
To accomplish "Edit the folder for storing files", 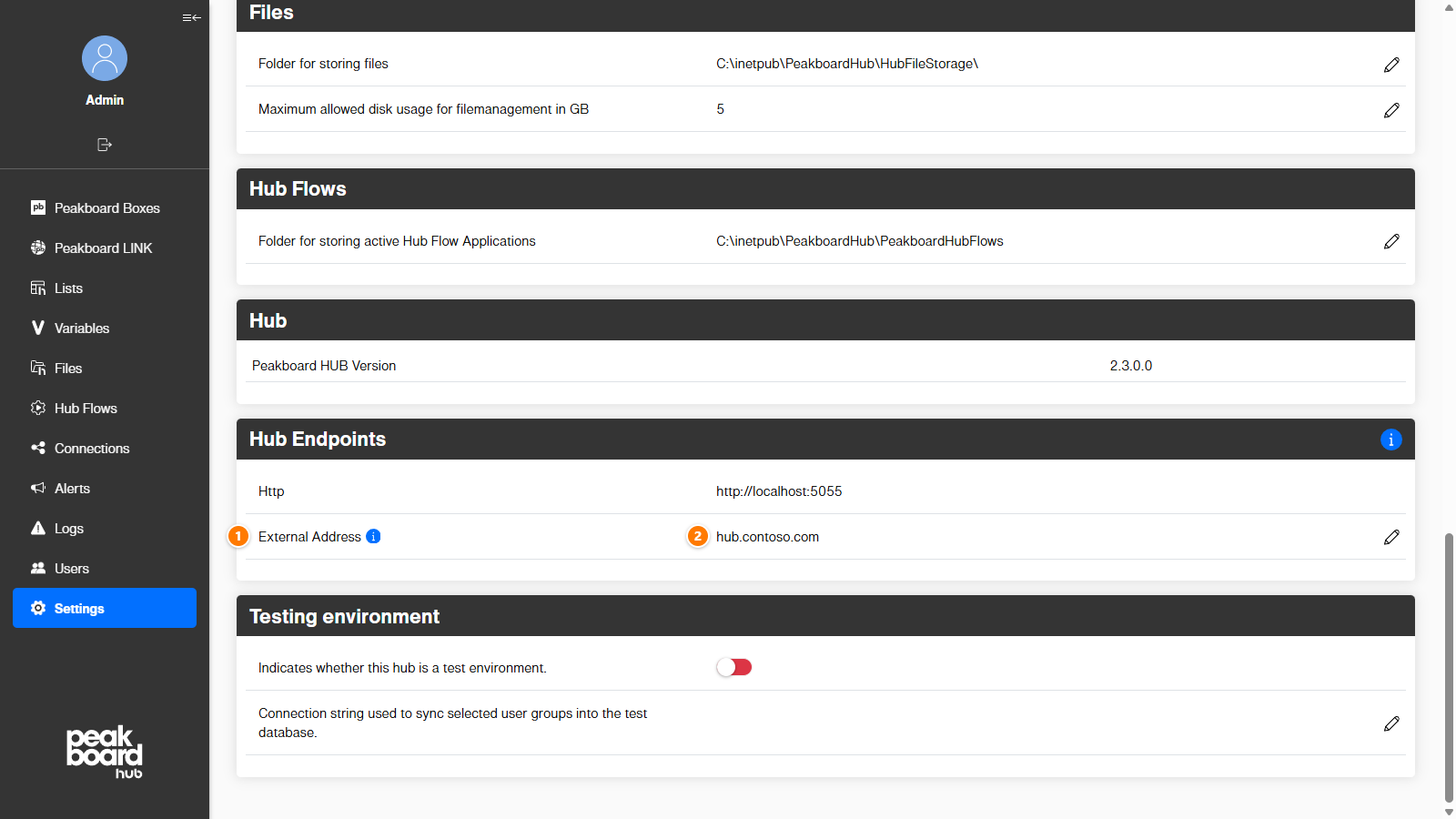I will point(1391,65).
